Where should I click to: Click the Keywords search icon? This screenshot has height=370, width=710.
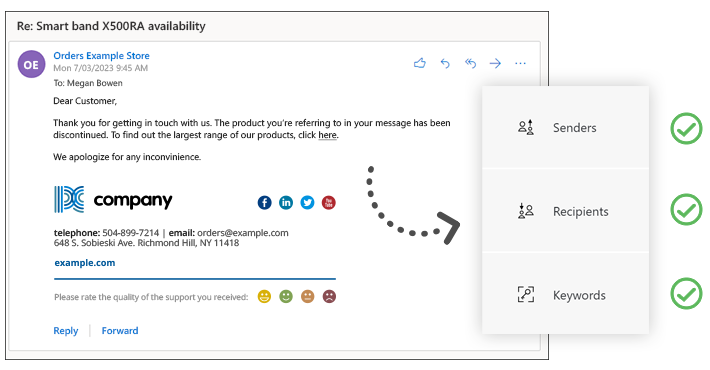point(526,294)
